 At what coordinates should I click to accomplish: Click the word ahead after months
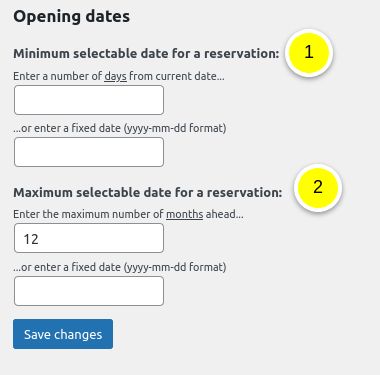point(224,214)
